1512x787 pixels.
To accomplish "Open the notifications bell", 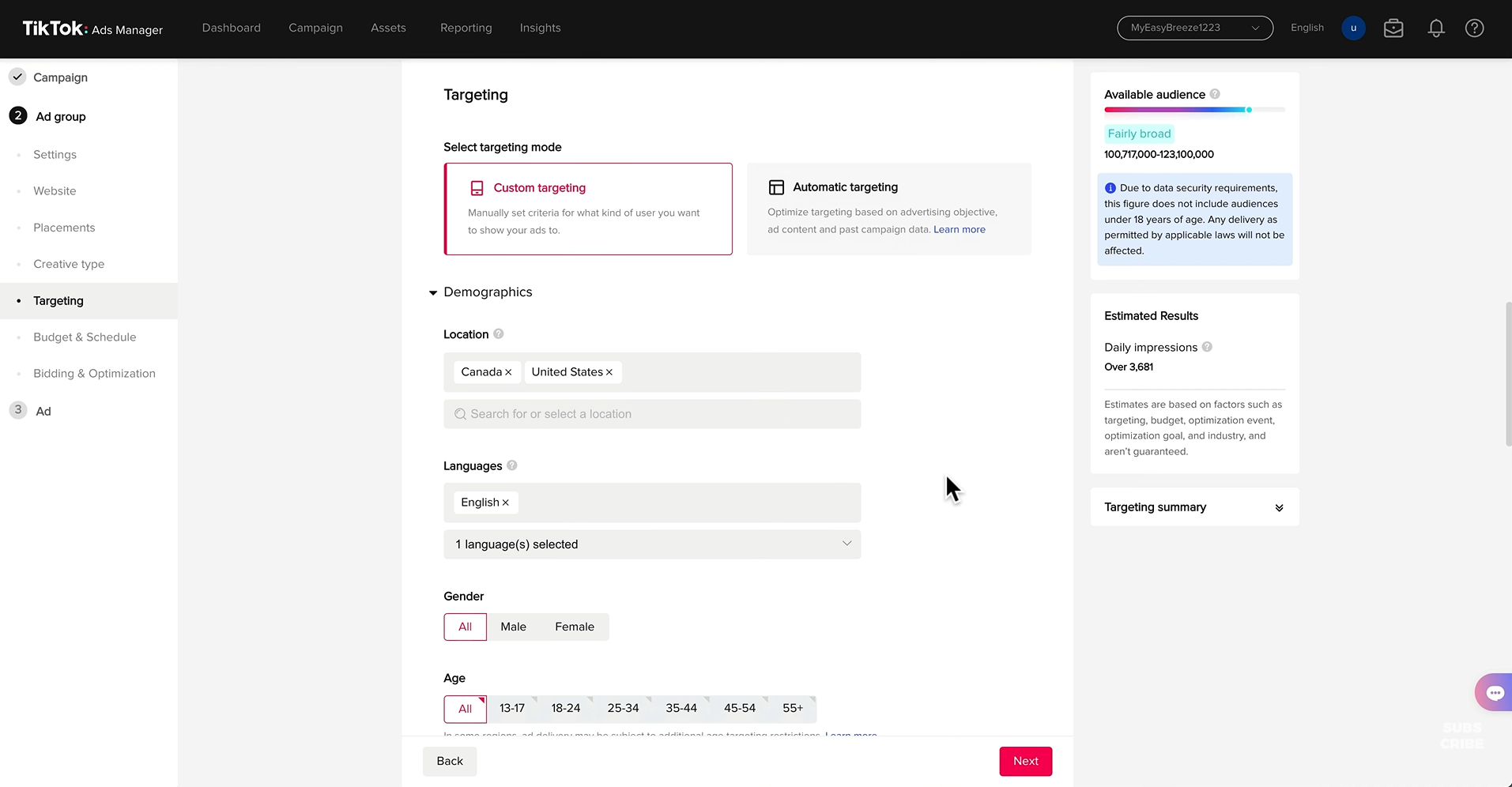I will click(1436, 28).
